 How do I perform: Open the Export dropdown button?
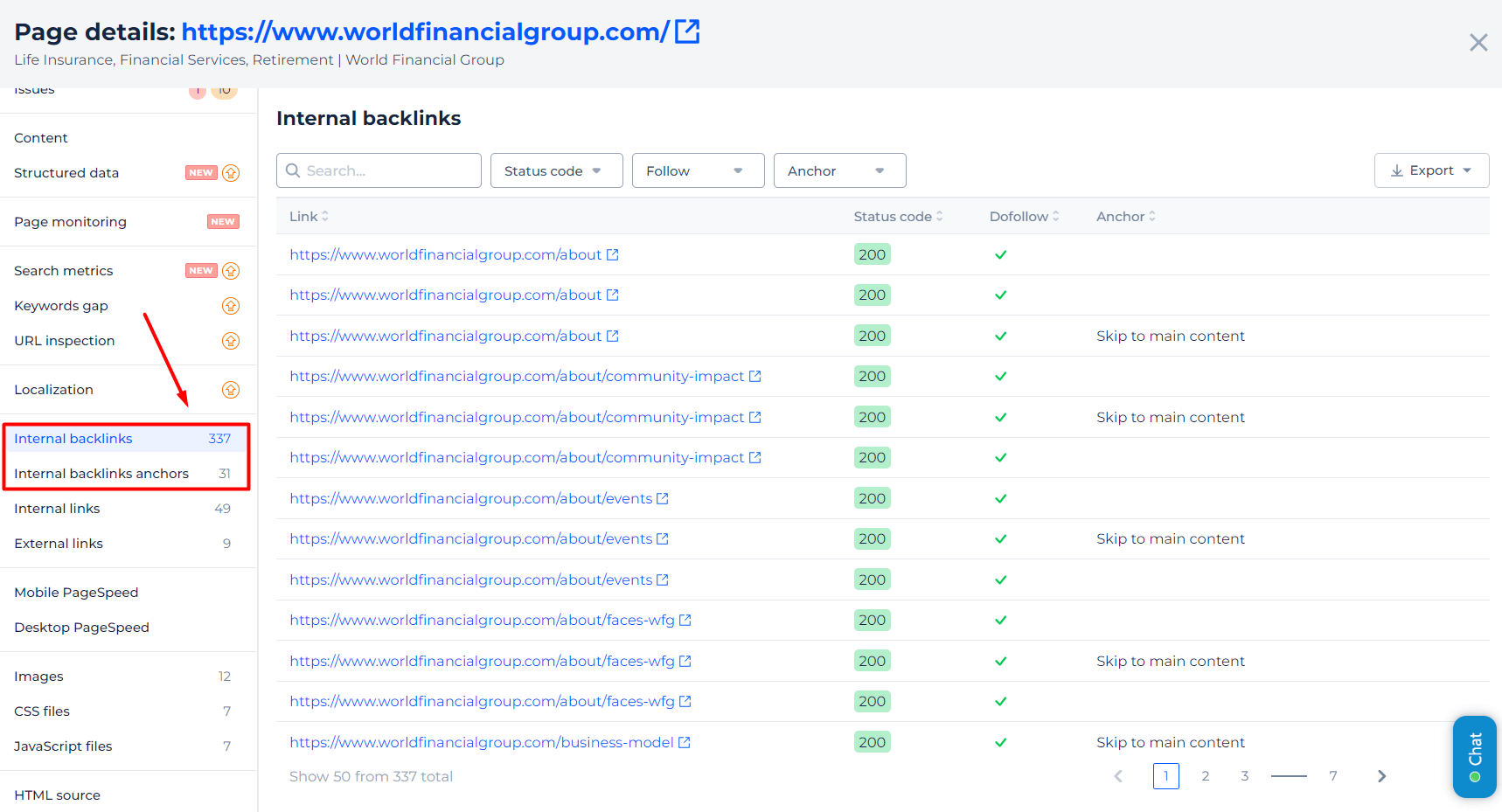tap(1432, 170)
